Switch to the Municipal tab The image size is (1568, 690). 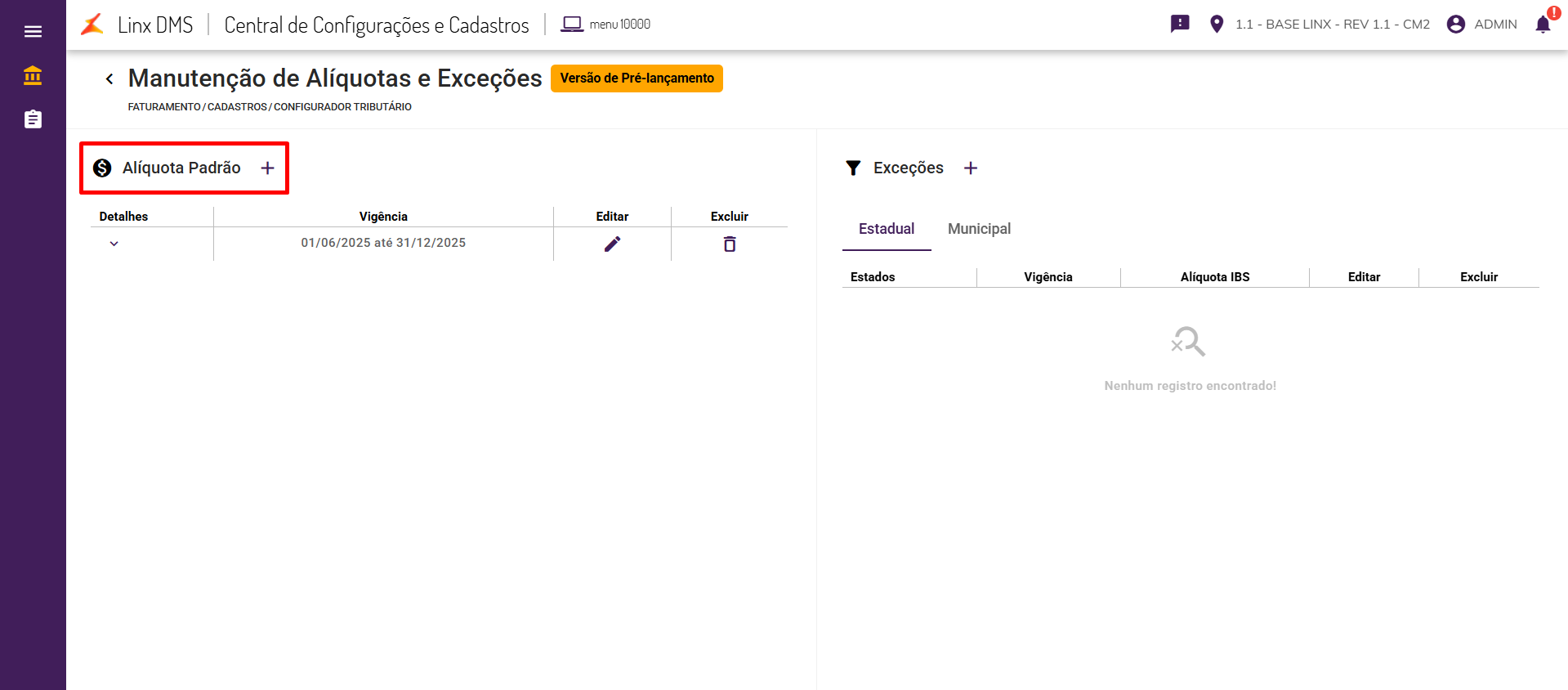coord(979,229)
